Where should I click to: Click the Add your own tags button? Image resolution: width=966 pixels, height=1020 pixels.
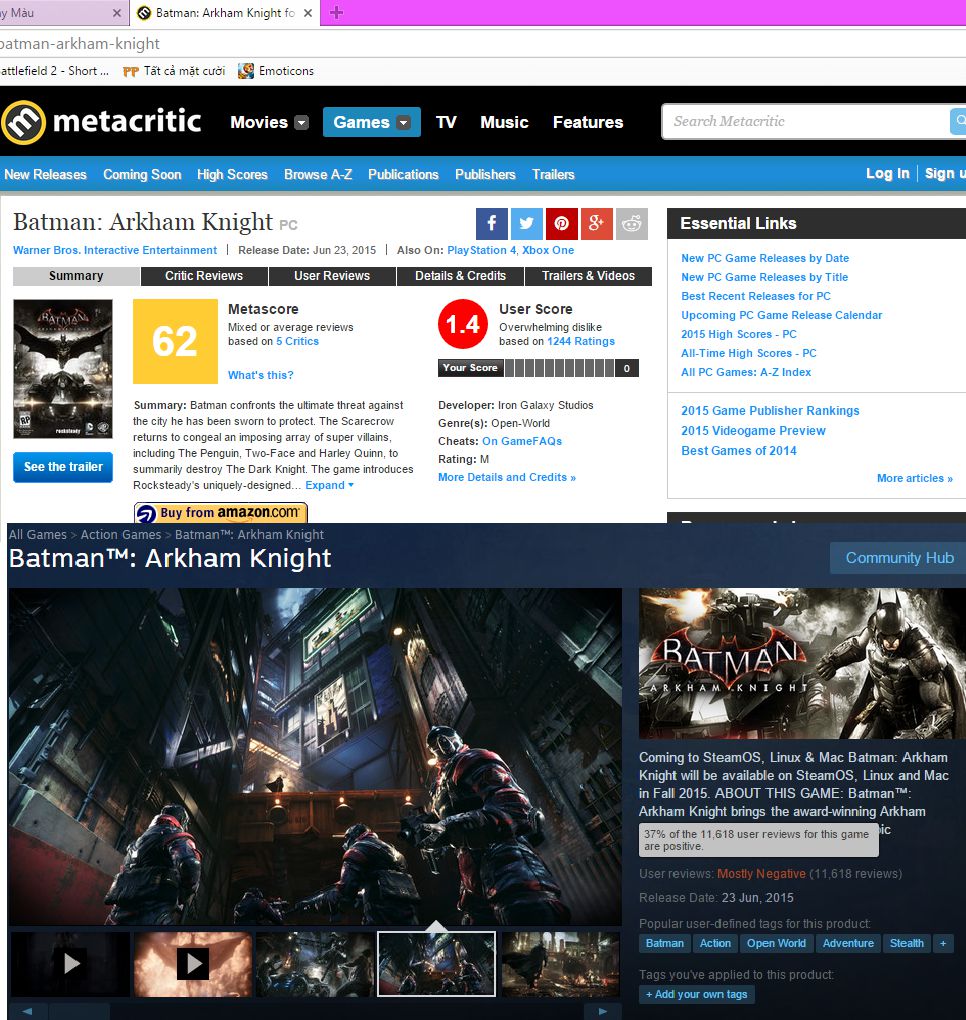pos(696,994)
